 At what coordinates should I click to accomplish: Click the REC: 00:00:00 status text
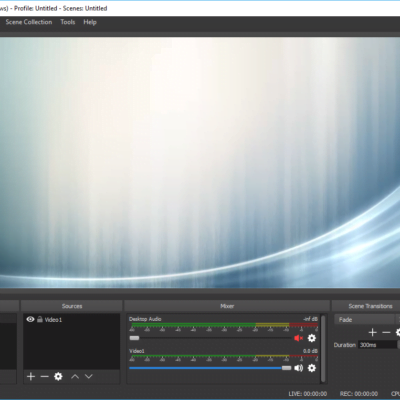coord(359,394)
